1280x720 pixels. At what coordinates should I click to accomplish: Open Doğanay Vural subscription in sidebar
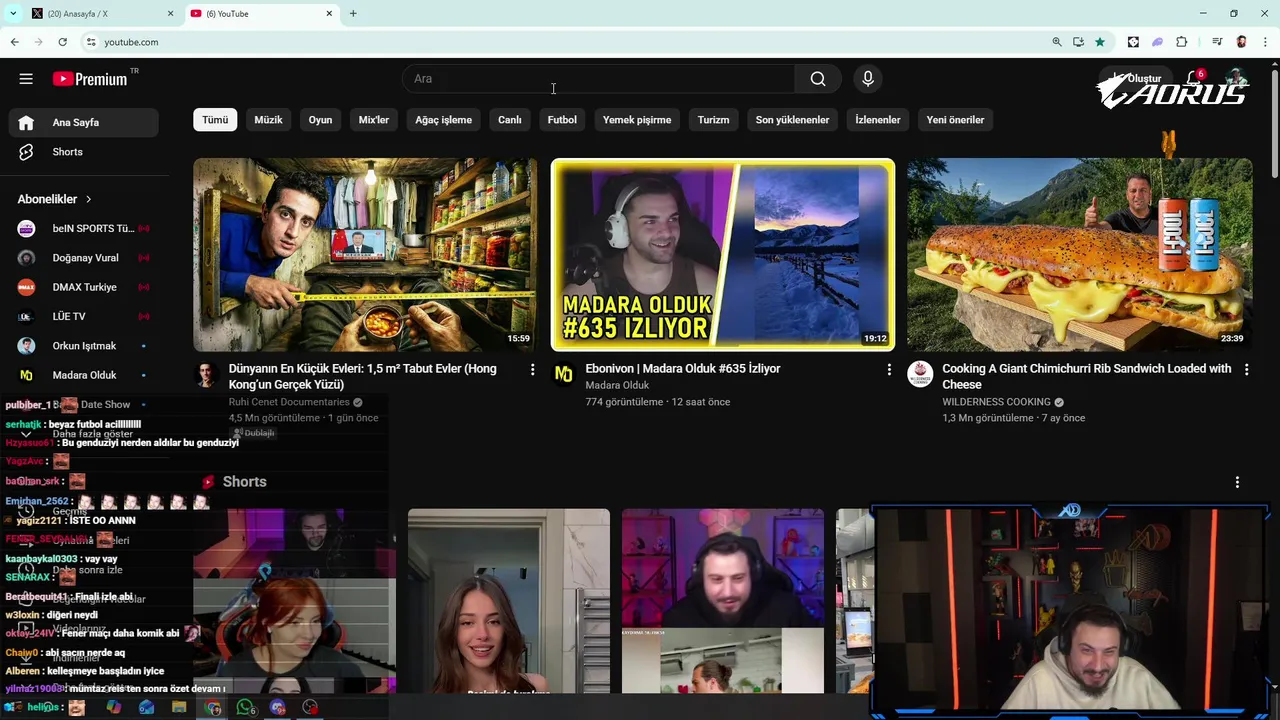(x=84, y=258)
